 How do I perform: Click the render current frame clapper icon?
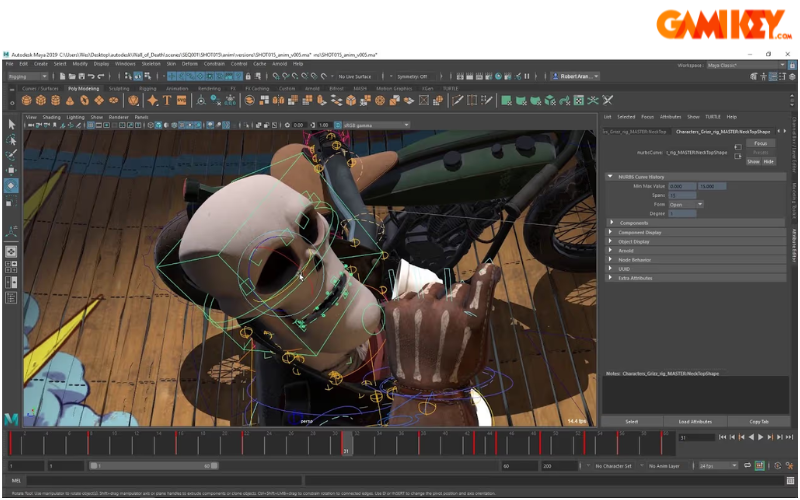click(x=469, y=77)
